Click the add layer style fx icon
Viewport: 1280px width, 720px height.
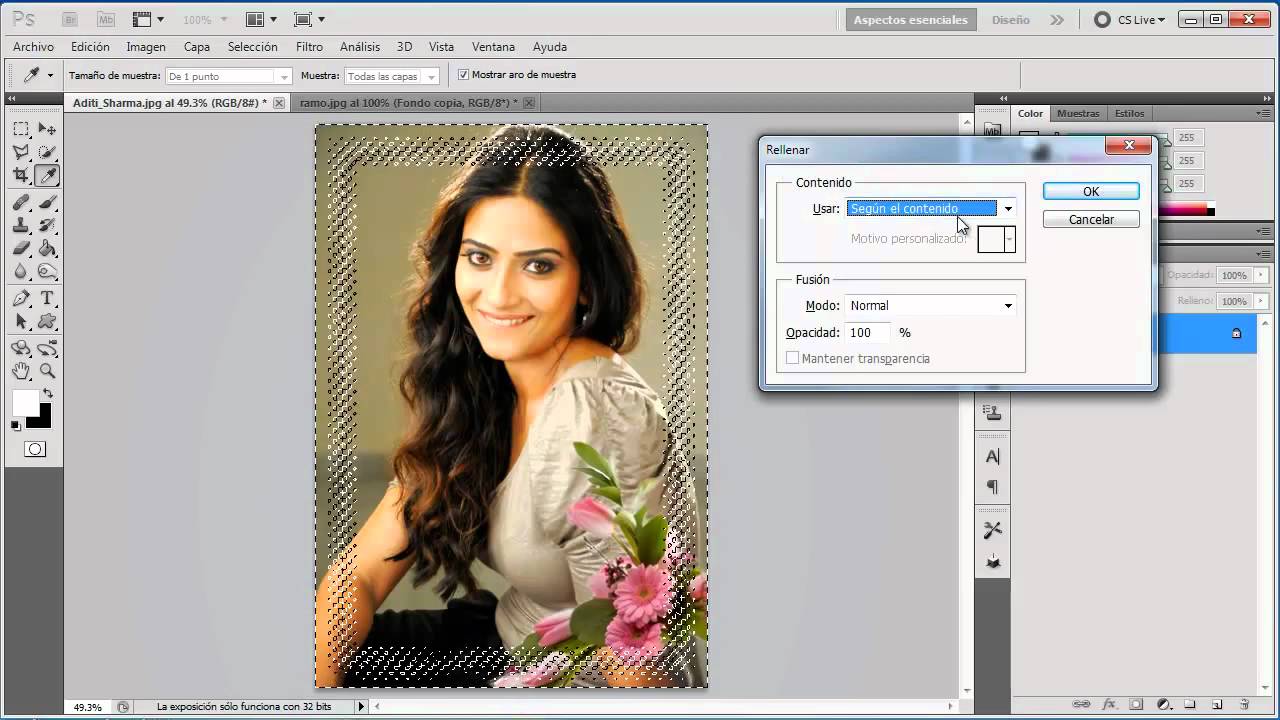(x=1108, y=704)
